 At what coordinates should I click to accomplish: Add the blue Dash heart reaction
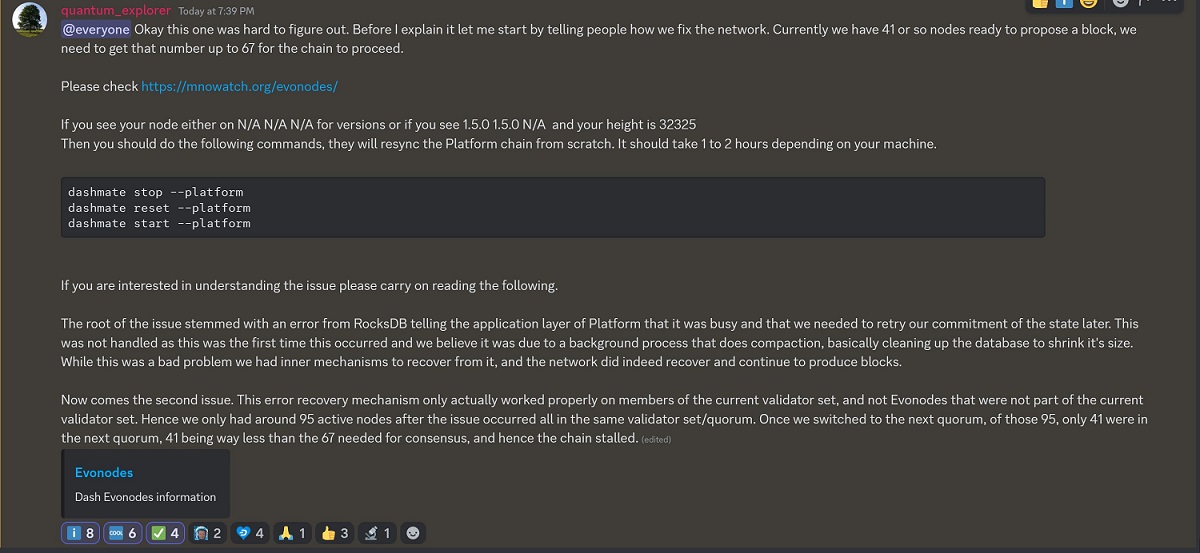(249, 533)
